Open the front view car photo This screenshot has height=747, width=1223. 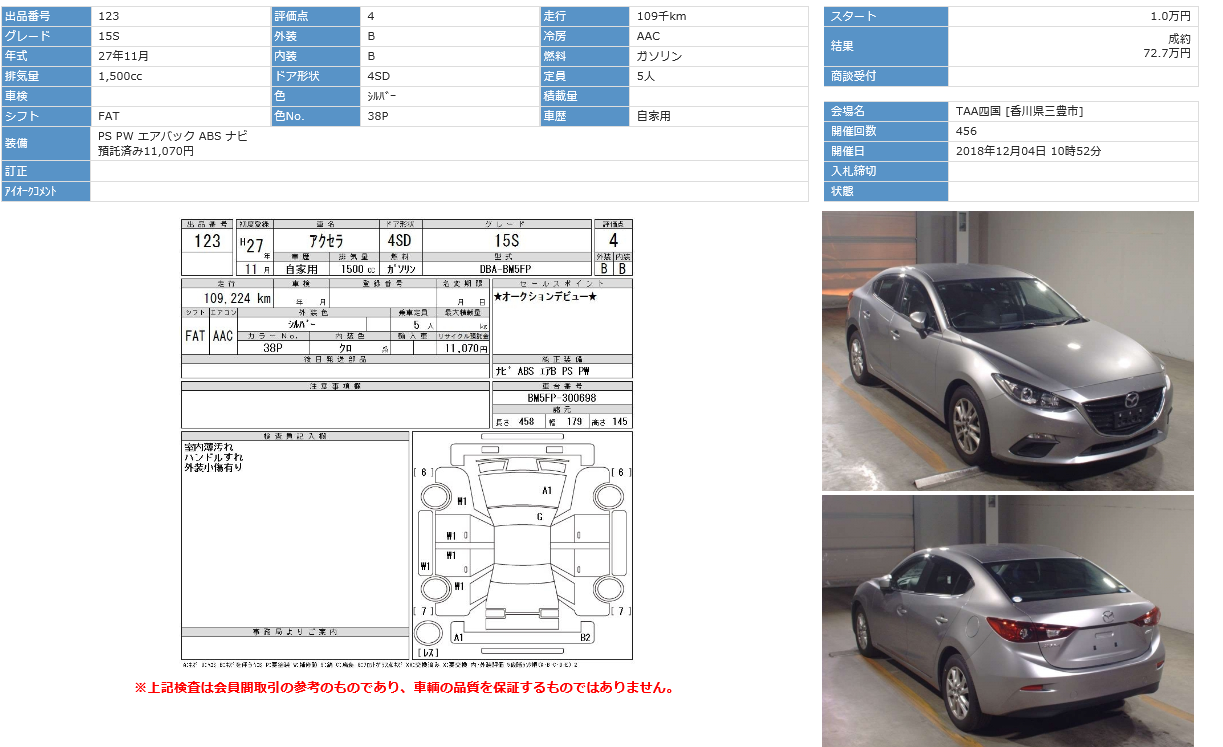click(1007, 351)
